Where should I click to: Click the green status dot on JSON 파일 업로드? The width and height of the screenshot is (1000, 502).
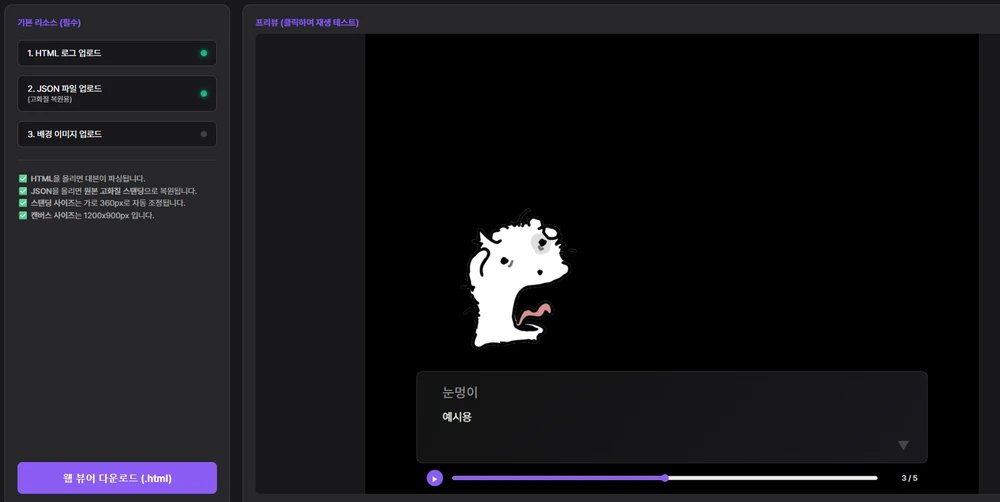pos(203,94)
